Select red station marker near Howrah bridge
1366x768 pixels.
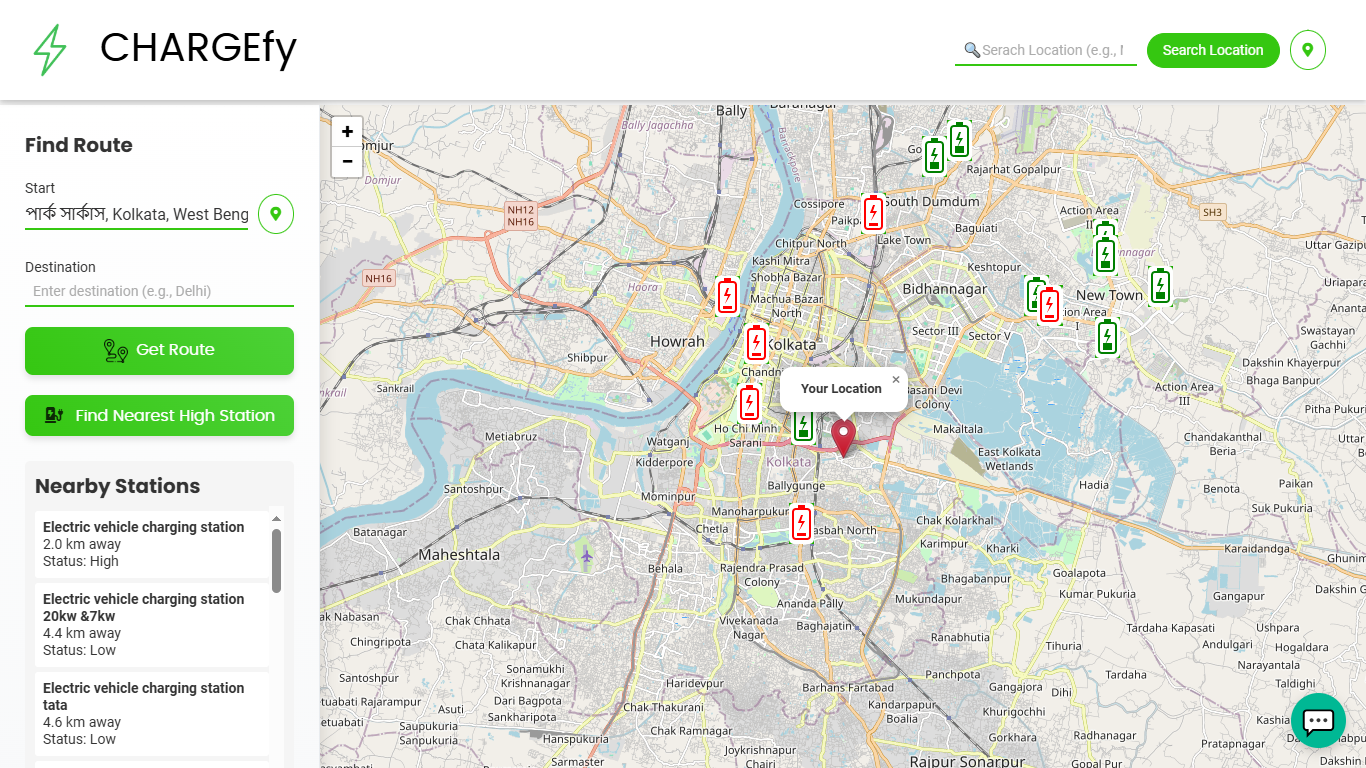point(727,296)
